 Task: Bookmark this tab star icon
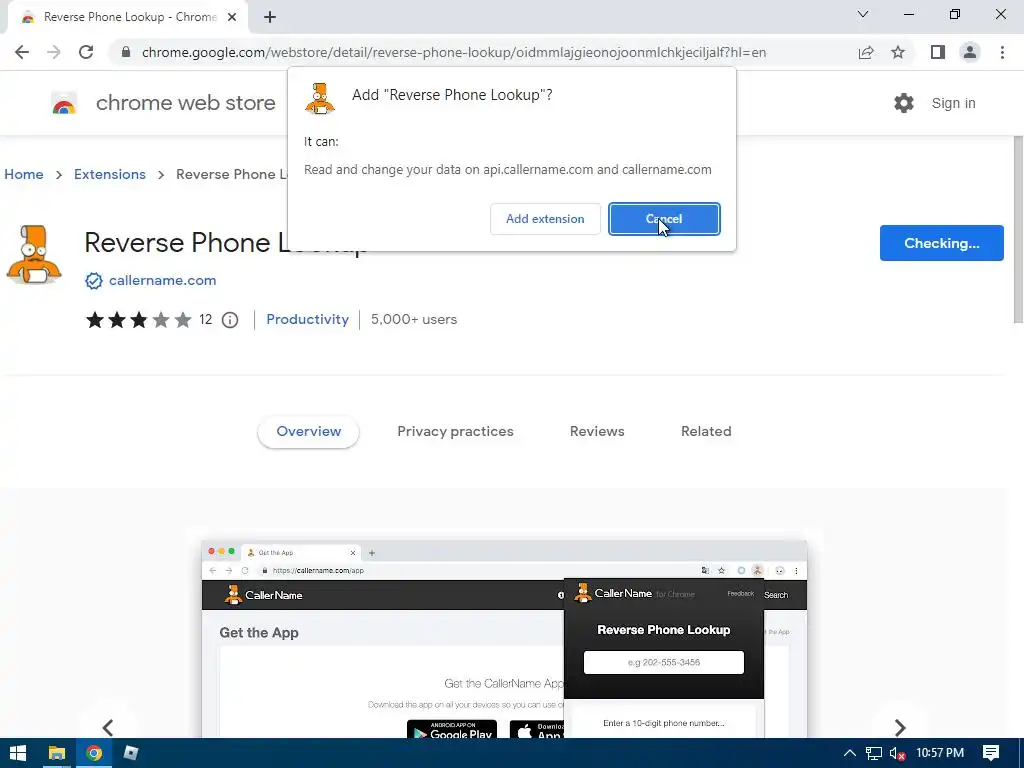(x=898, y=52)
